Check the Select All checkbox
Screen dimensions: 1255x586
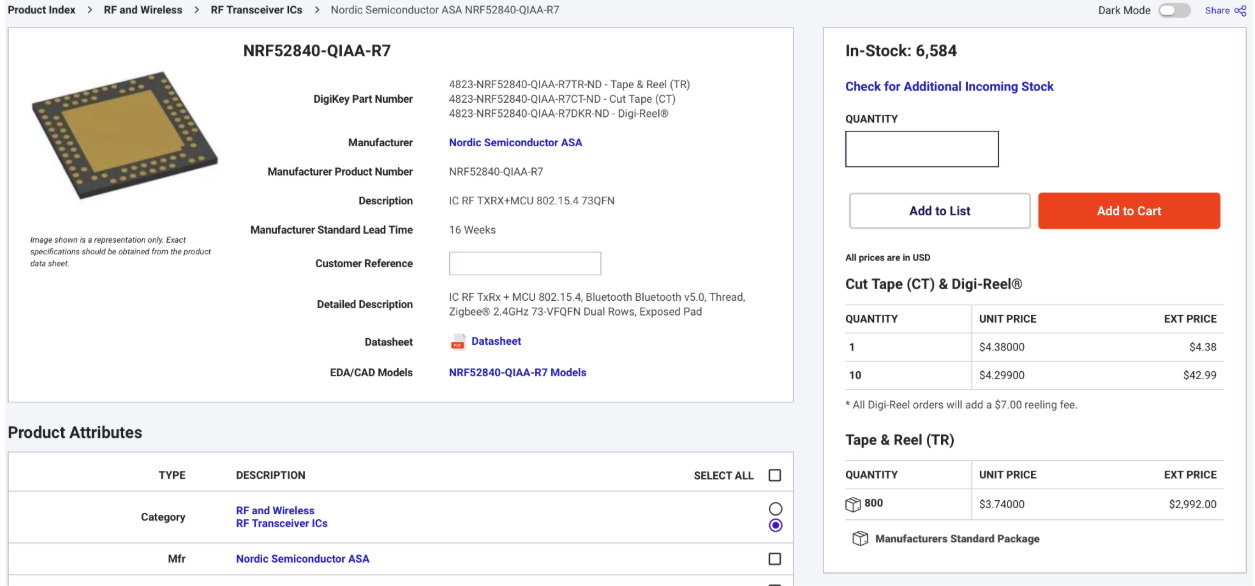click(775, 476)
